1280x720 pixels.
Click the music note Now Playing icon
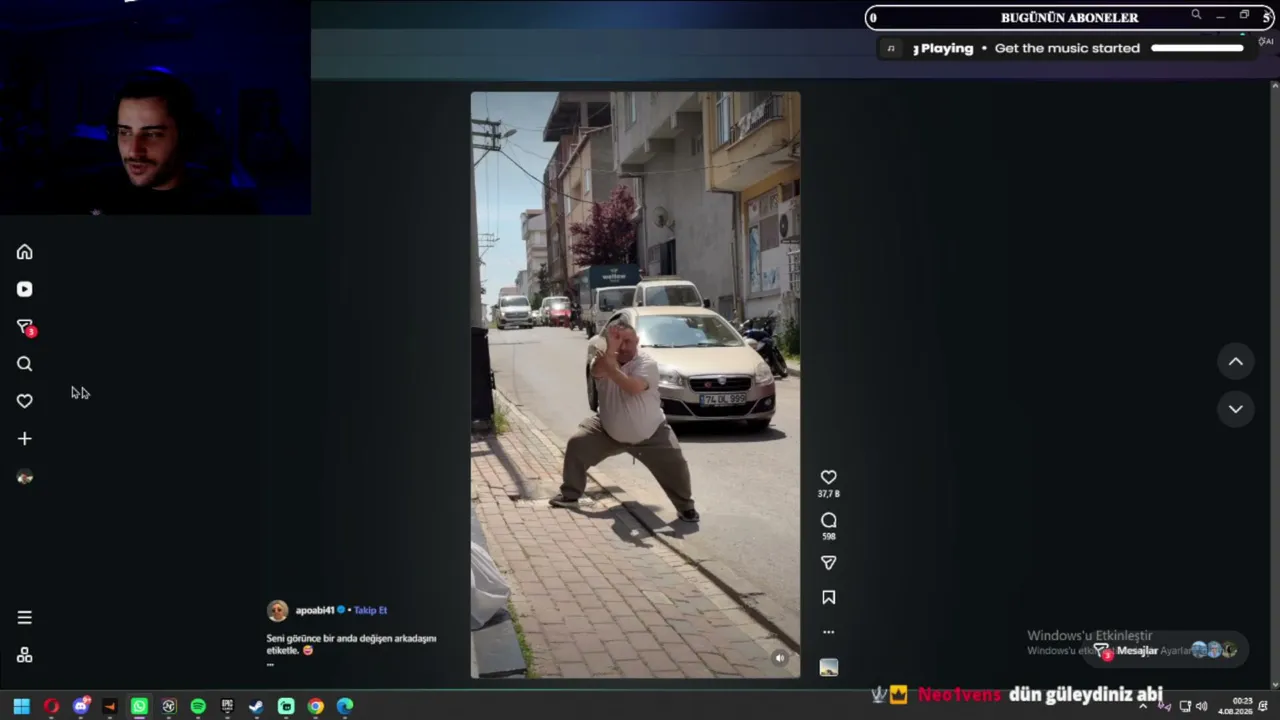point(891,48)
